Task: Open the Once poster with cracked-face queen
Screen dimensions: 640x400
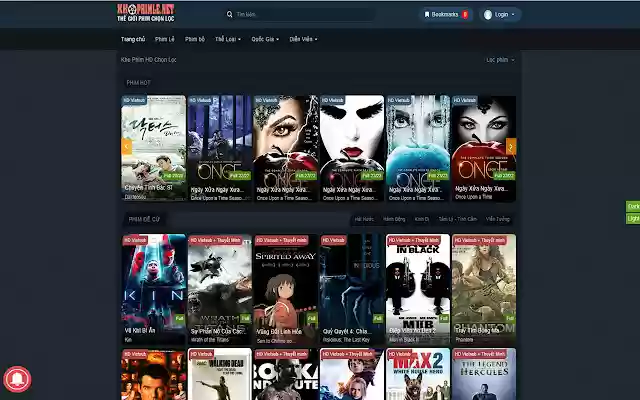Action: pos(286,148)
